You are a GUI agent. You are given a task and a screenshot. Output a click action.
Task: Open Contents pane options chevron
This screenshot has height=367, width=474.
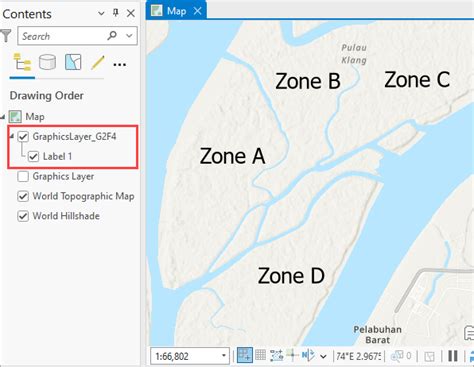pos(101,14)
